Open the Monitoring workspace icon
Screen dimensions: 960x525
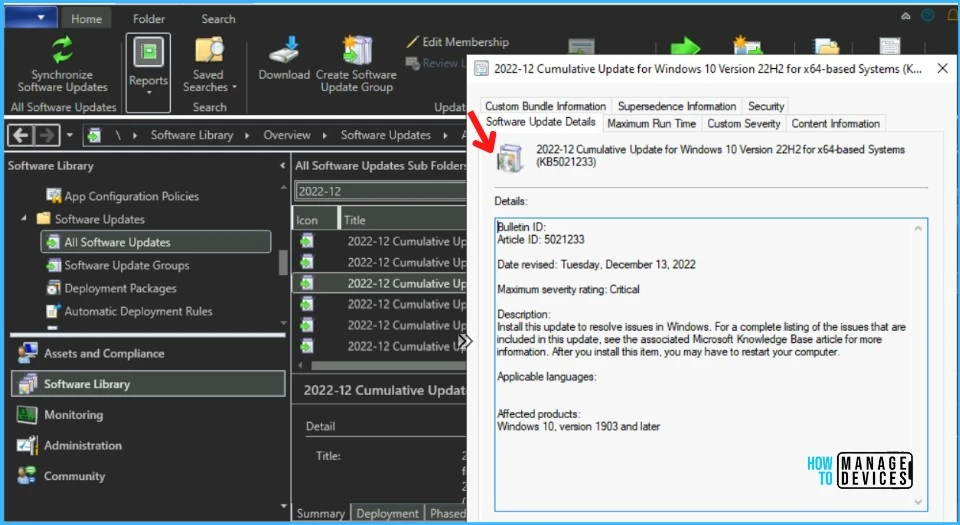pyautogui.click(x=27, y=415)
